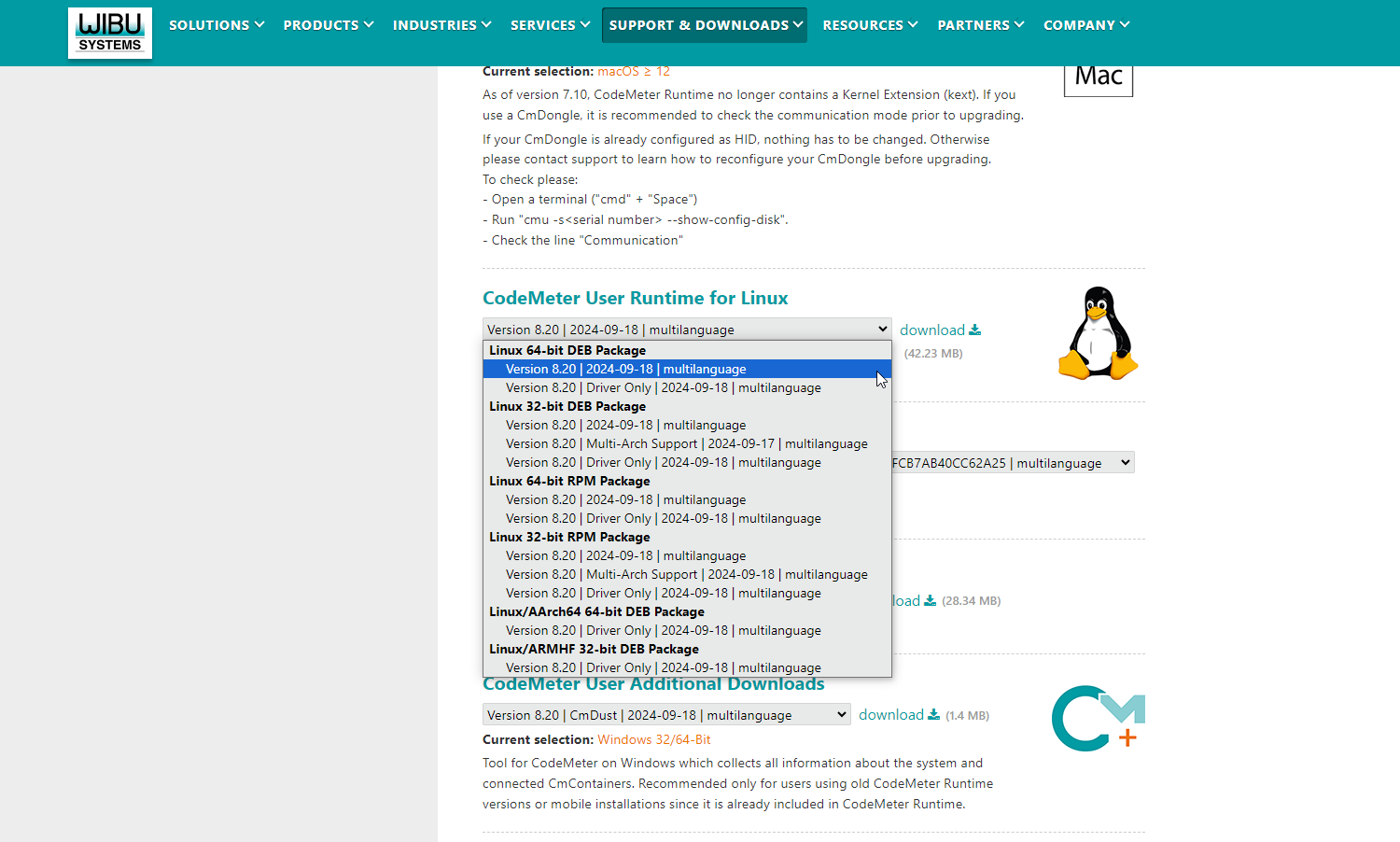Screen dimensions: 1400x842
Task: Click the 'Check the line "Communication"' text
Action: (x=582, y=240)
